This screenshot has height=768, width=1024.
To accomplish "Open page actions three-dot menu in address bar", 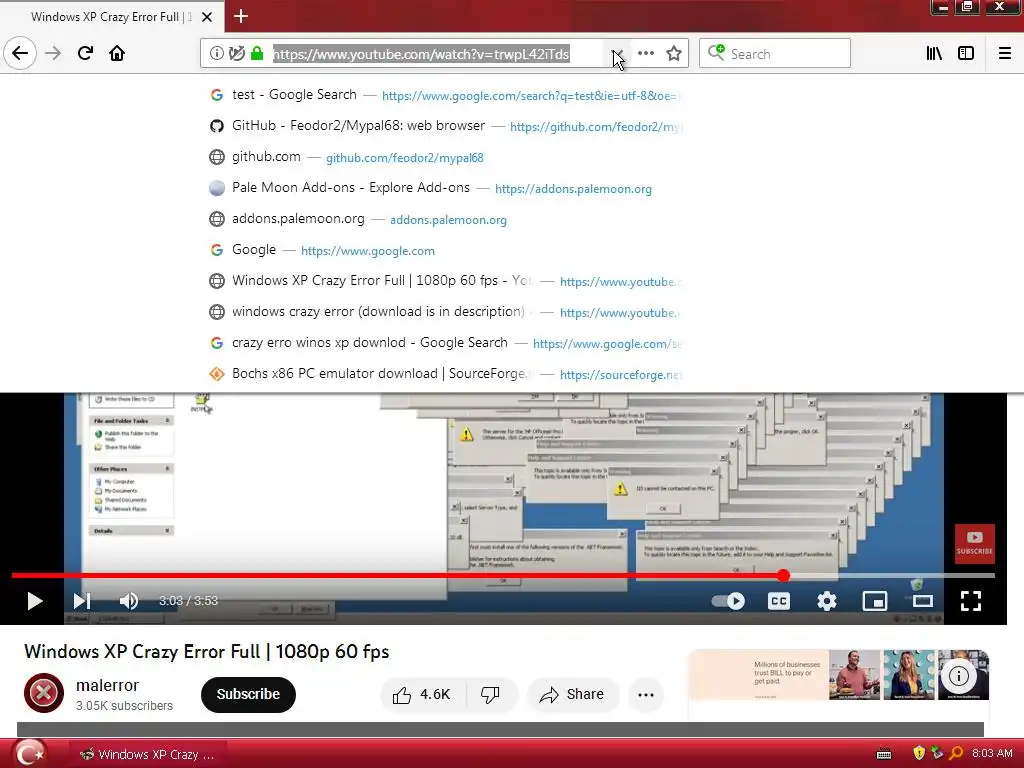I will [x=646, y=54].
